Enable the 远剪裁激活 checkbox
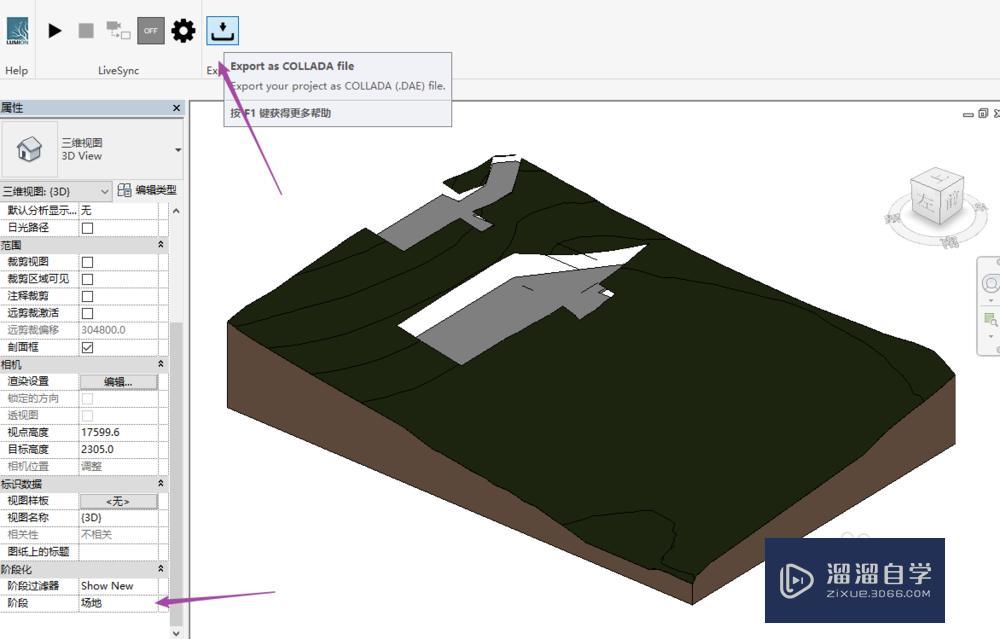 click(87, 313)
